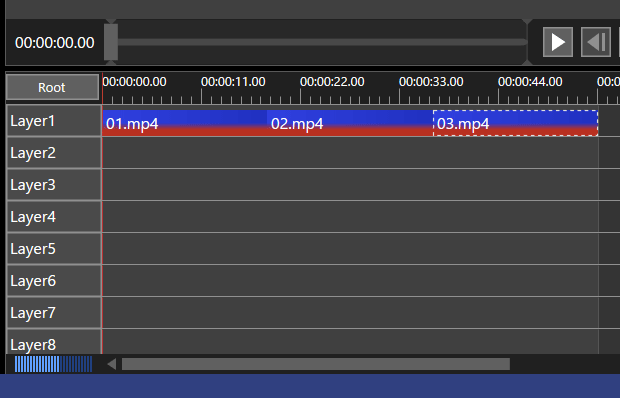Click the Layer4 label
This screenshot has height=398, width=620.
pos(33,217)
